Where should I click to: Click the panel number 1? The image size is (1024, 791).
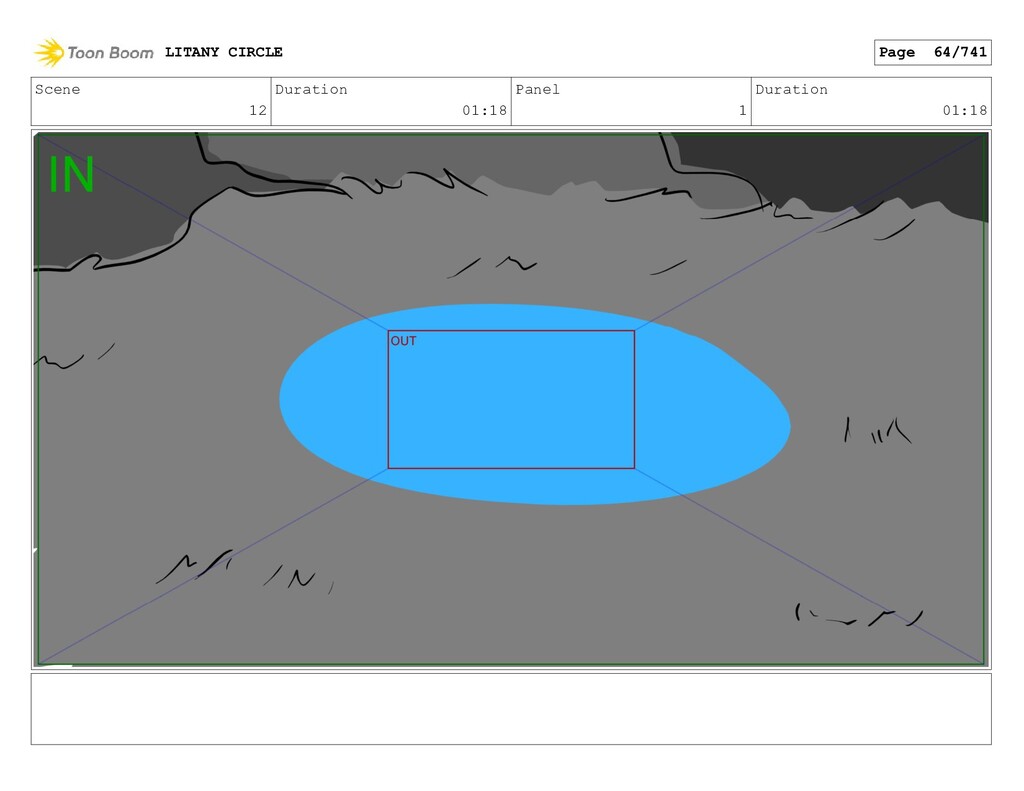[743, 110]
